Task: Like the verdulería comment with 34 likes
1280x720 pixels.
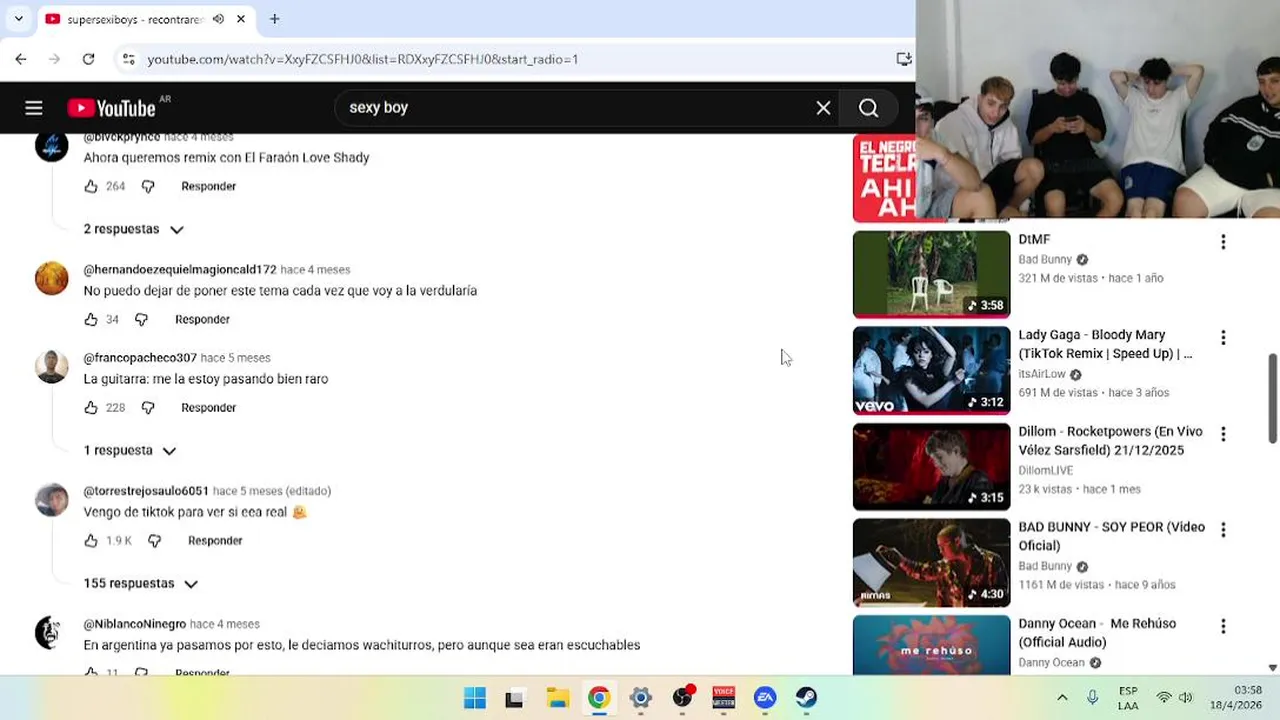Action: click(91, 319)
